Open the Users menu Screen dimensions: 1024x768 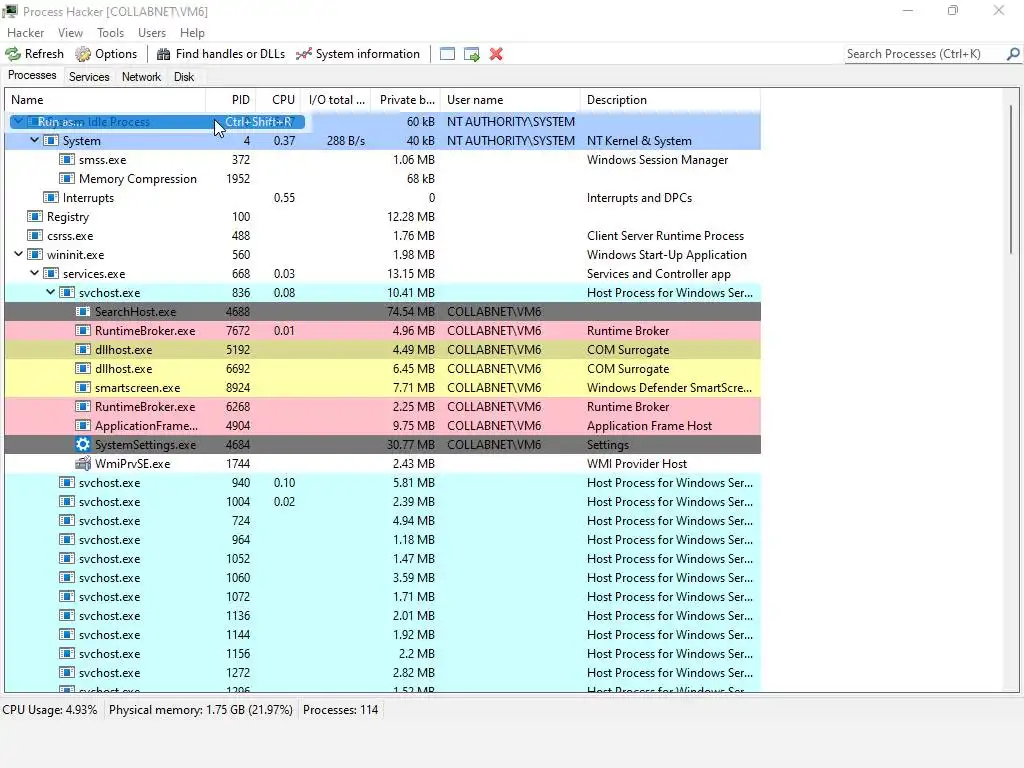click(x=152, y=33)
